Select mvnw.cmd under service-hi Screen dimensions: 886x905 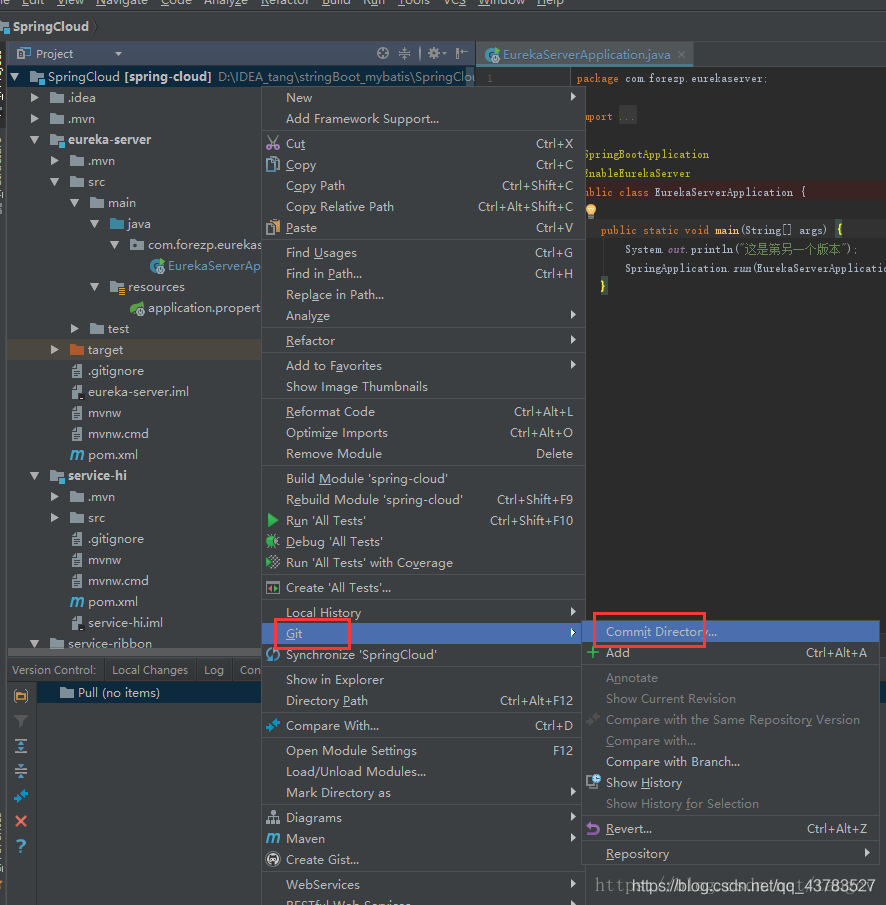click(x=110, y=581)
